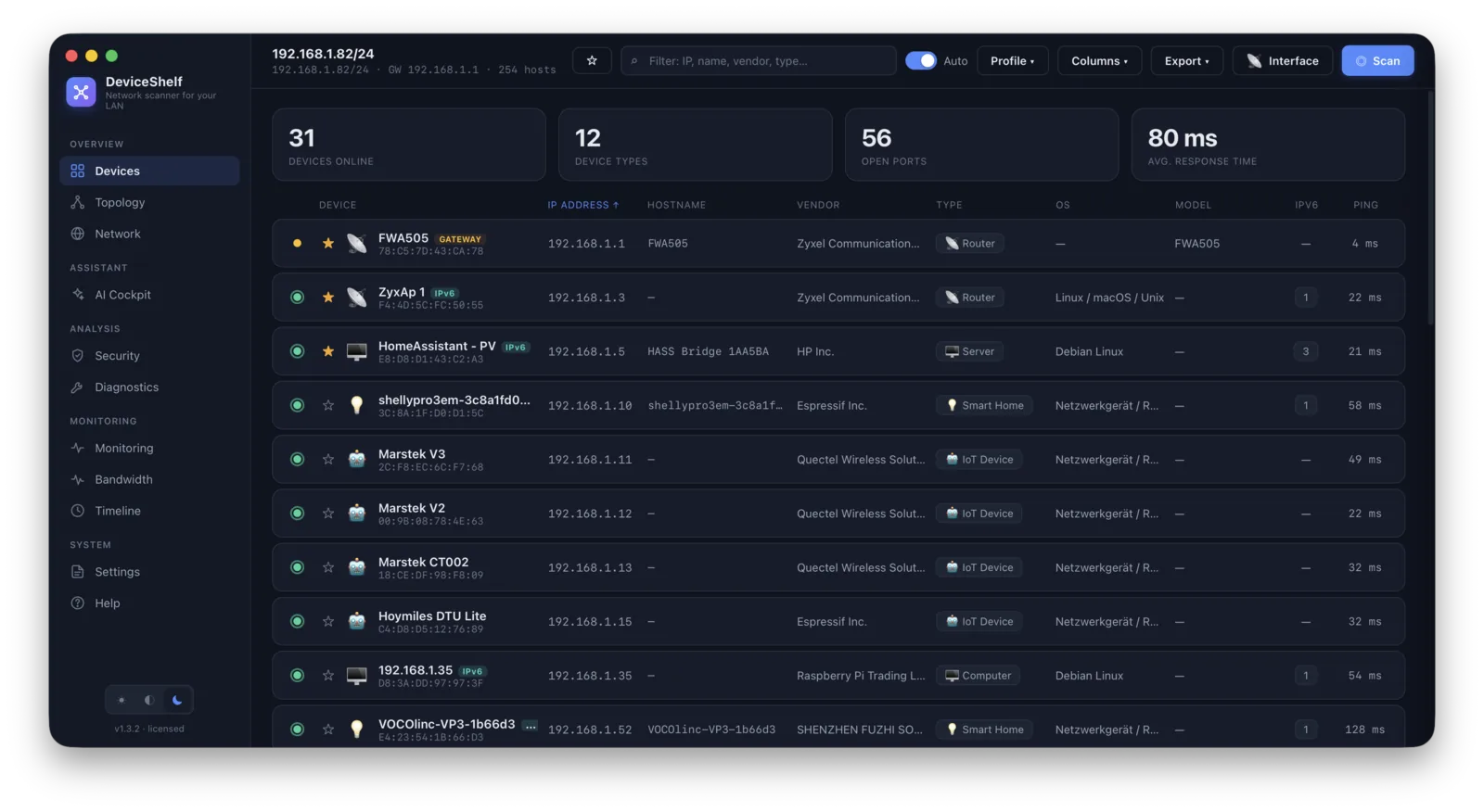Open the DeviceShelf app logo
The image size is (1484, 812).
(81, 92)
